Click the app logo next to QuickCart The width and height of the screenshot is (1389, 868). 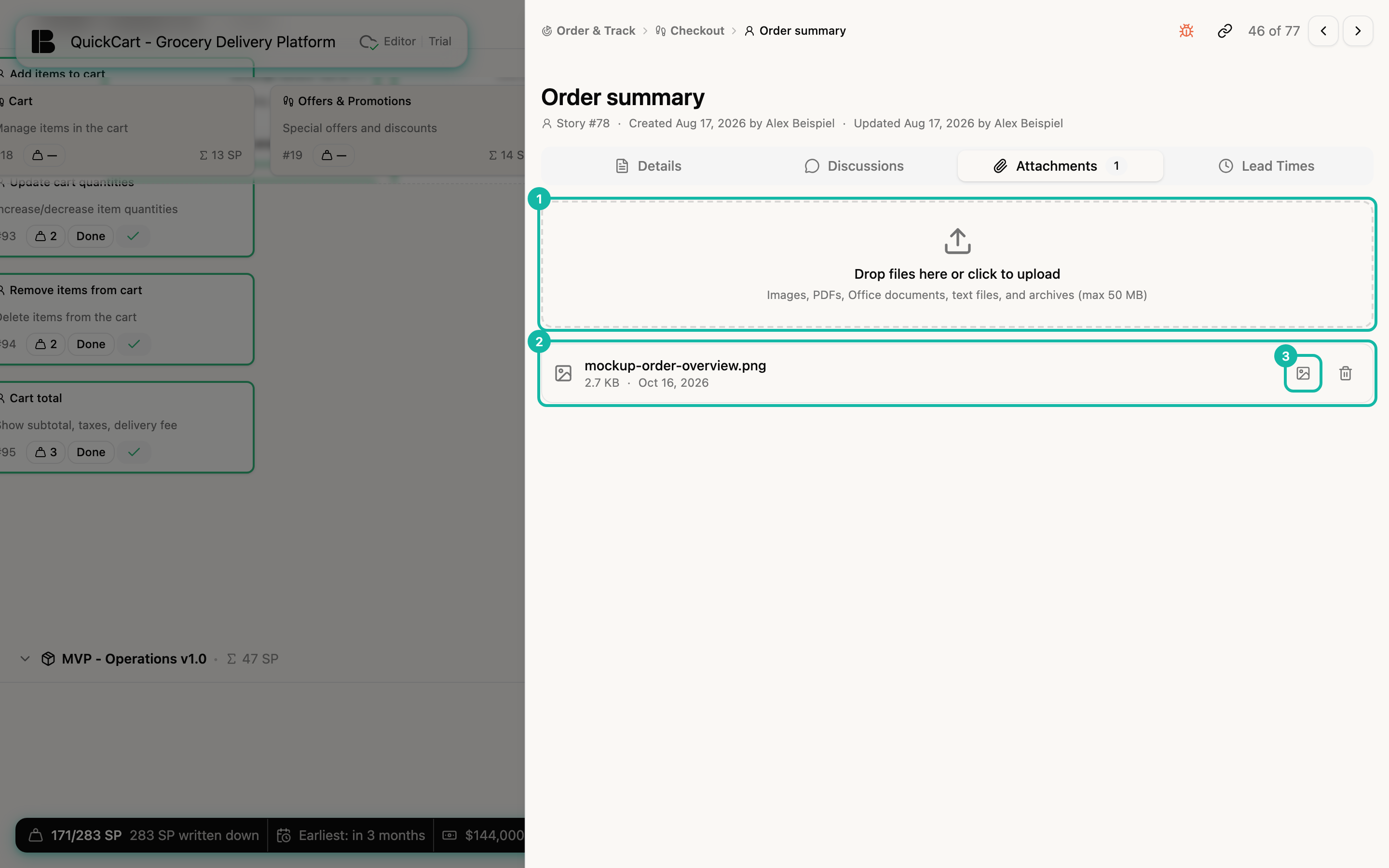(x=43, y=41)
